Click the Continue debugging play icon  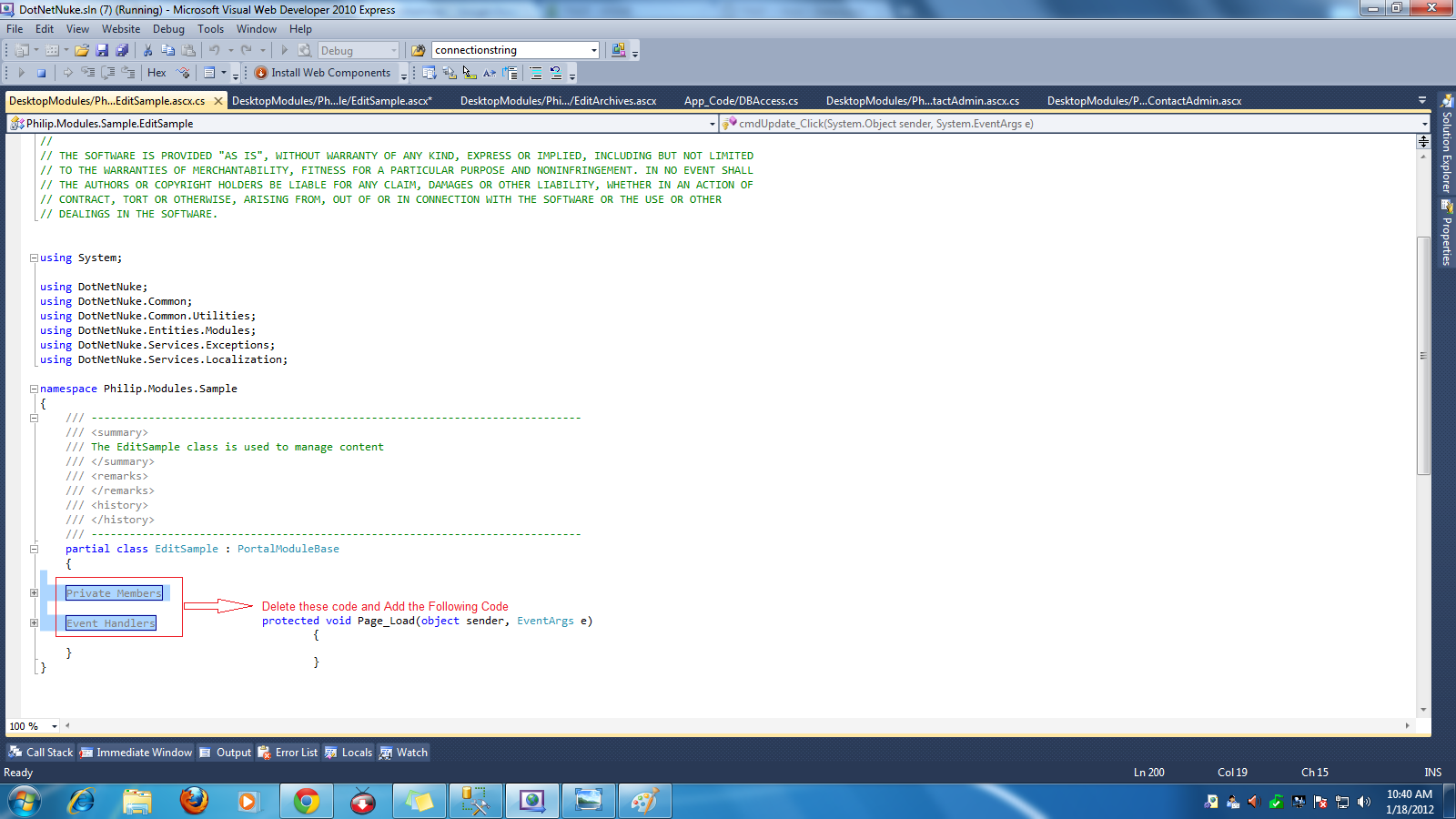click(x=22, y=73)
